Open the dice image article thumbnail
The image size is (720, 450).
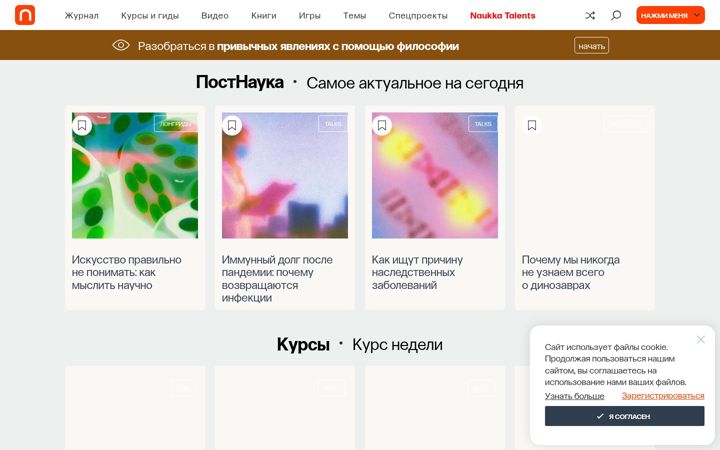(x=135, y=175)
